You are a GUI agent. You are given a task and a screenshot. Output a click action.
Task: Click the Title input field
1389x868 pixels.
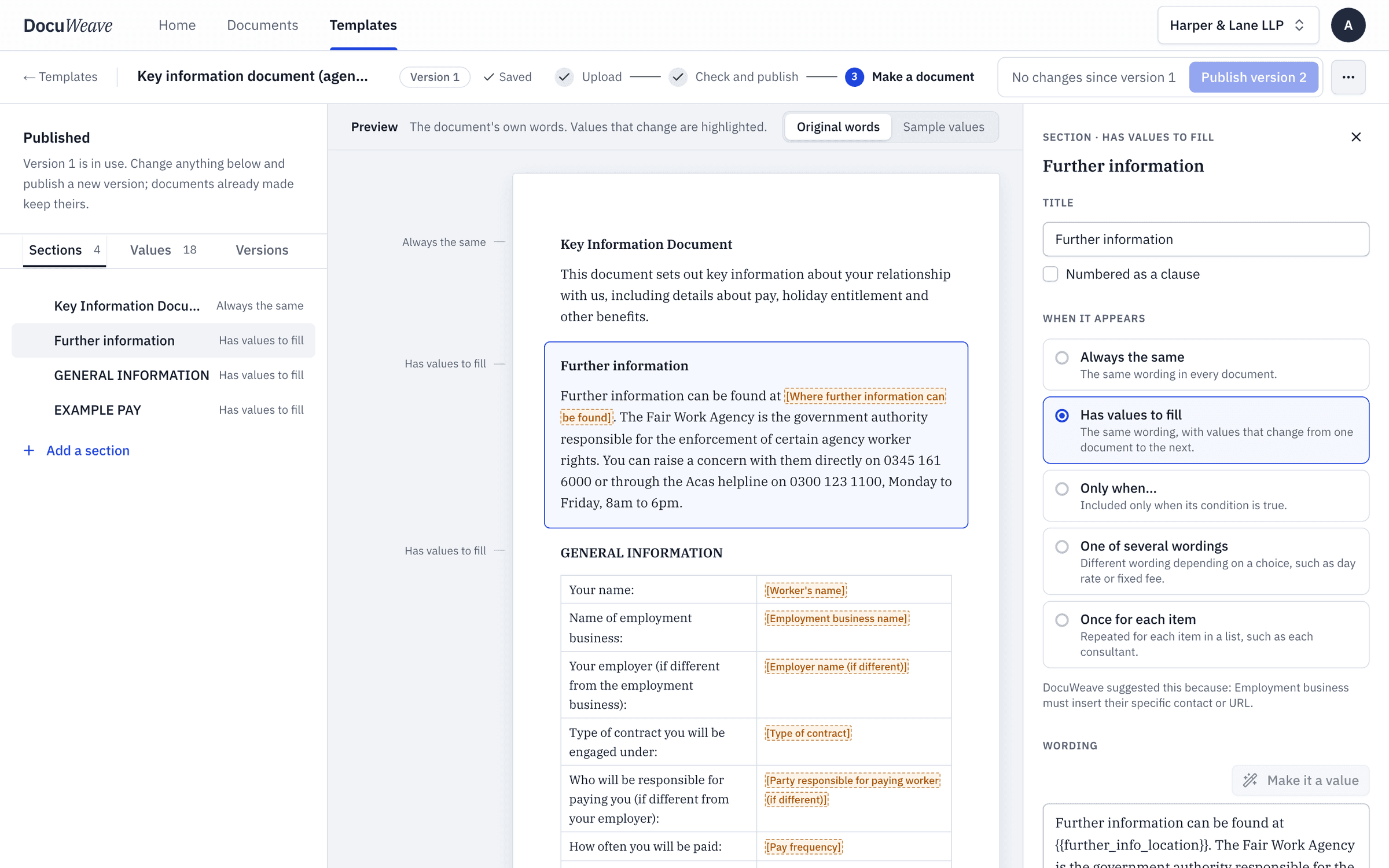(x=1206, y=239)
